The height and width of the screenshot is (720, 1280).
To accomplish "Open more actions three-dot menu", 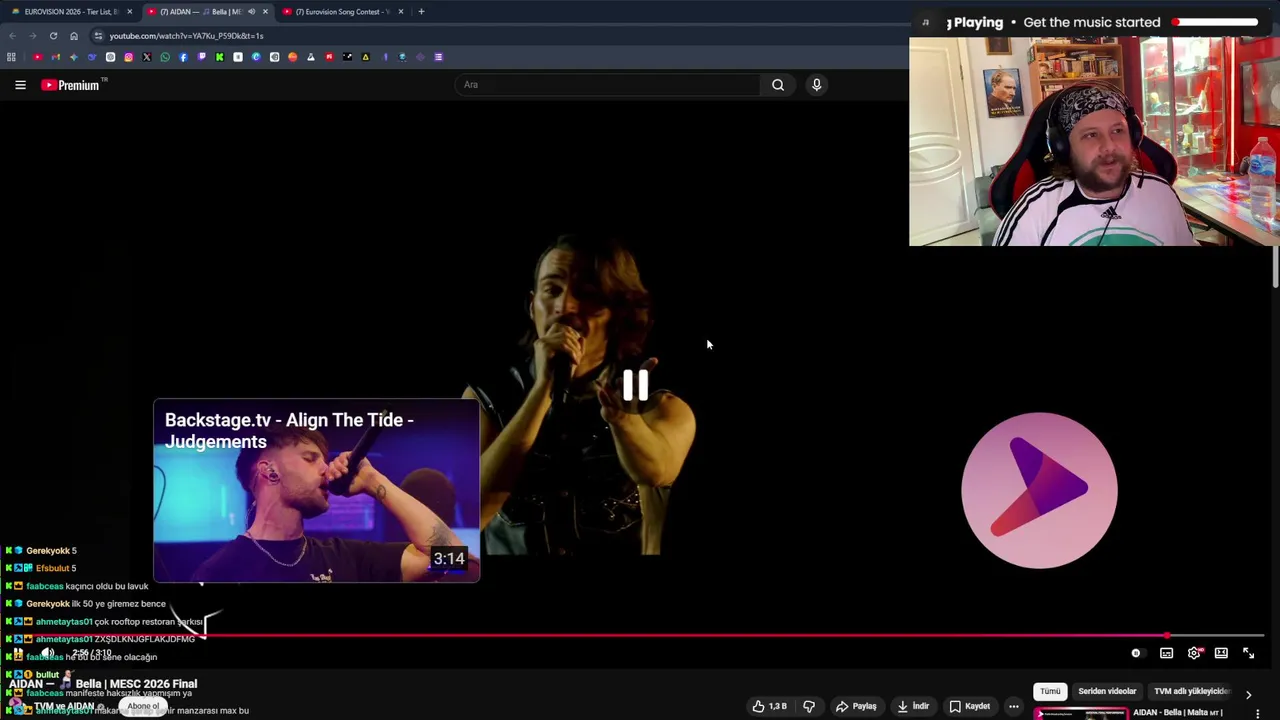I will 1013,706.
